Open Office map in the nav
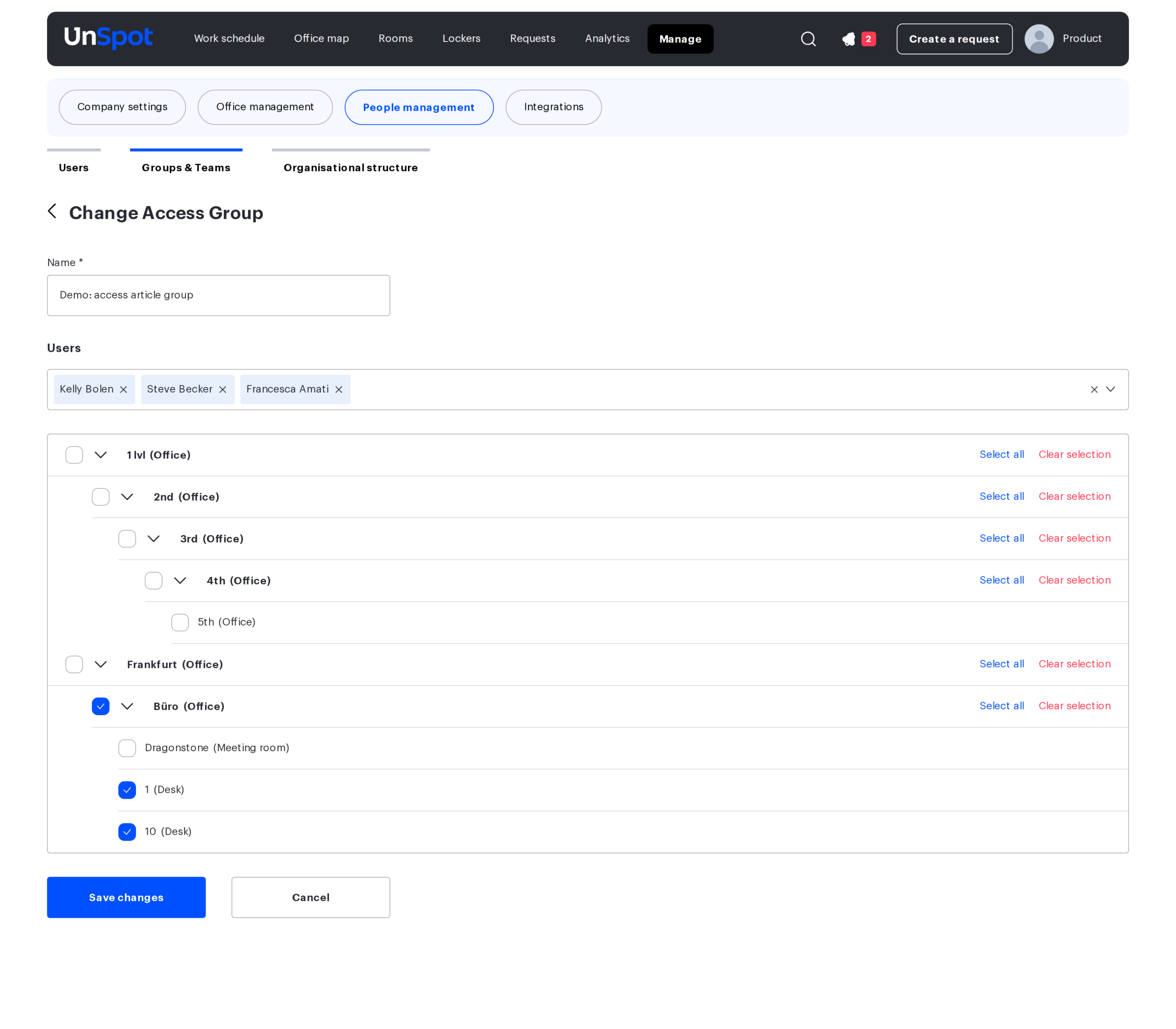1176x1029 pixels. (x=321, y=39)
